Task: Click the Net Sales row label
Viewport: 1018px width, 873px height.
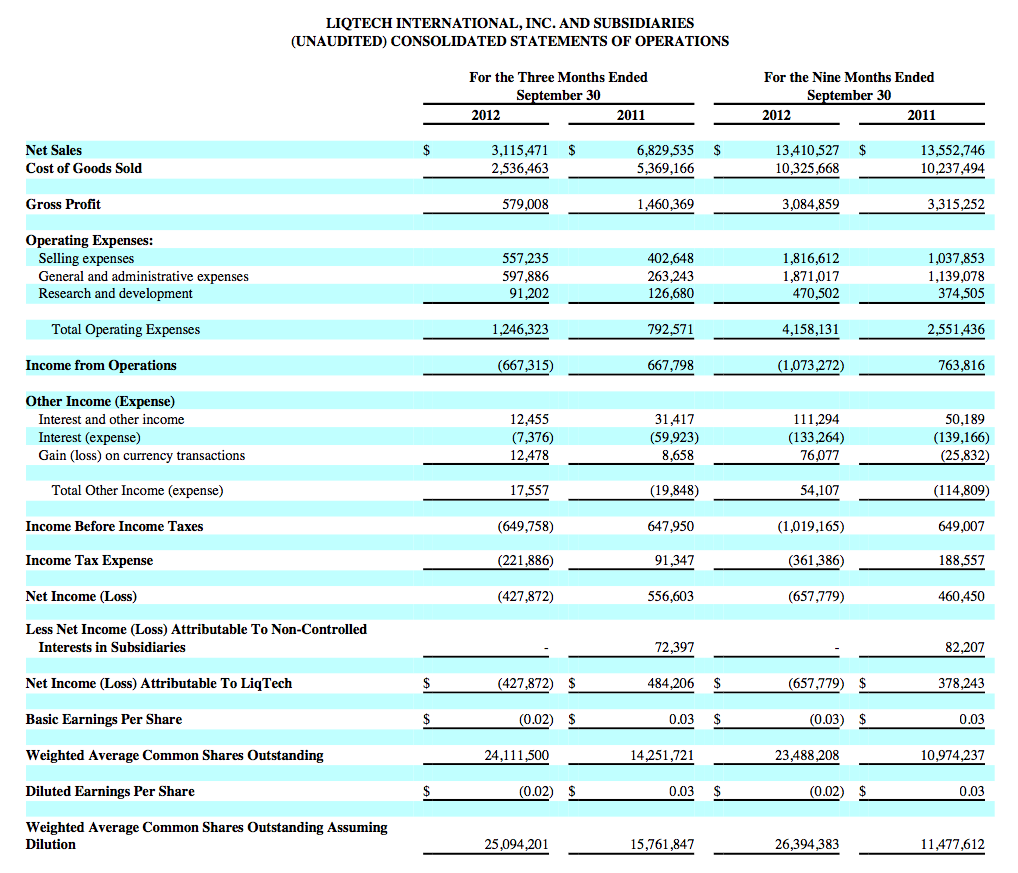Action: point(54,151)
